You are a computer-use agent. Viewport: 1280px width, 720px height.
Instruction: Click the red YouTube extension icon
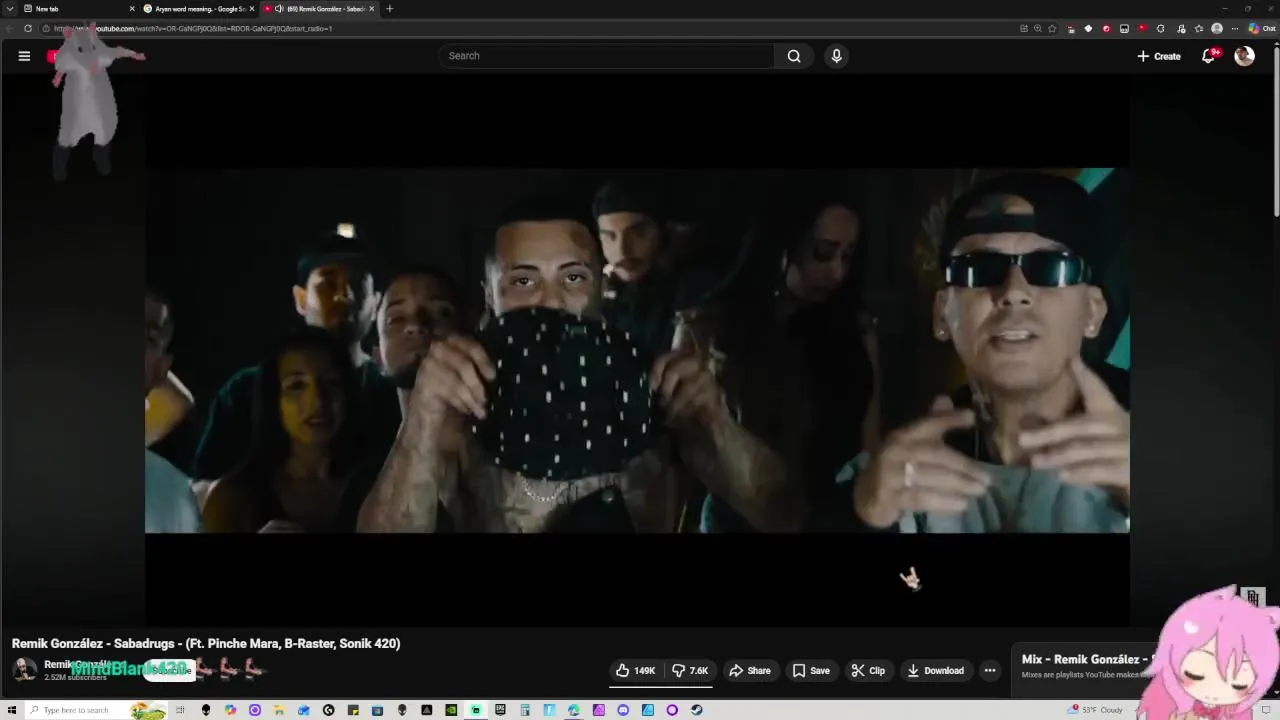tap(1142, 29)
